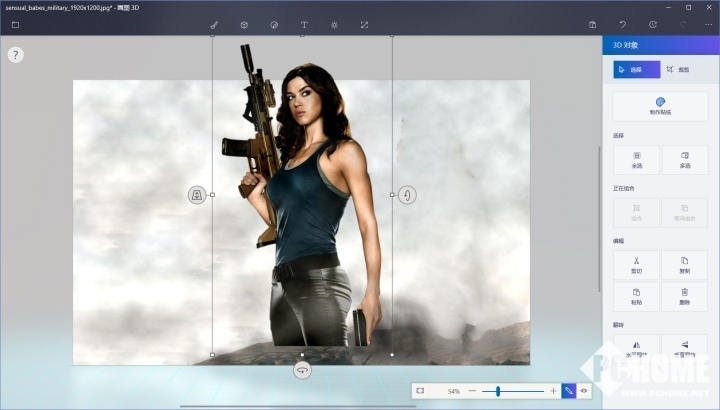Screen dimensions: 720x410
Task: Click the rotation handle below the selection
Action: [x=302, y=370]
